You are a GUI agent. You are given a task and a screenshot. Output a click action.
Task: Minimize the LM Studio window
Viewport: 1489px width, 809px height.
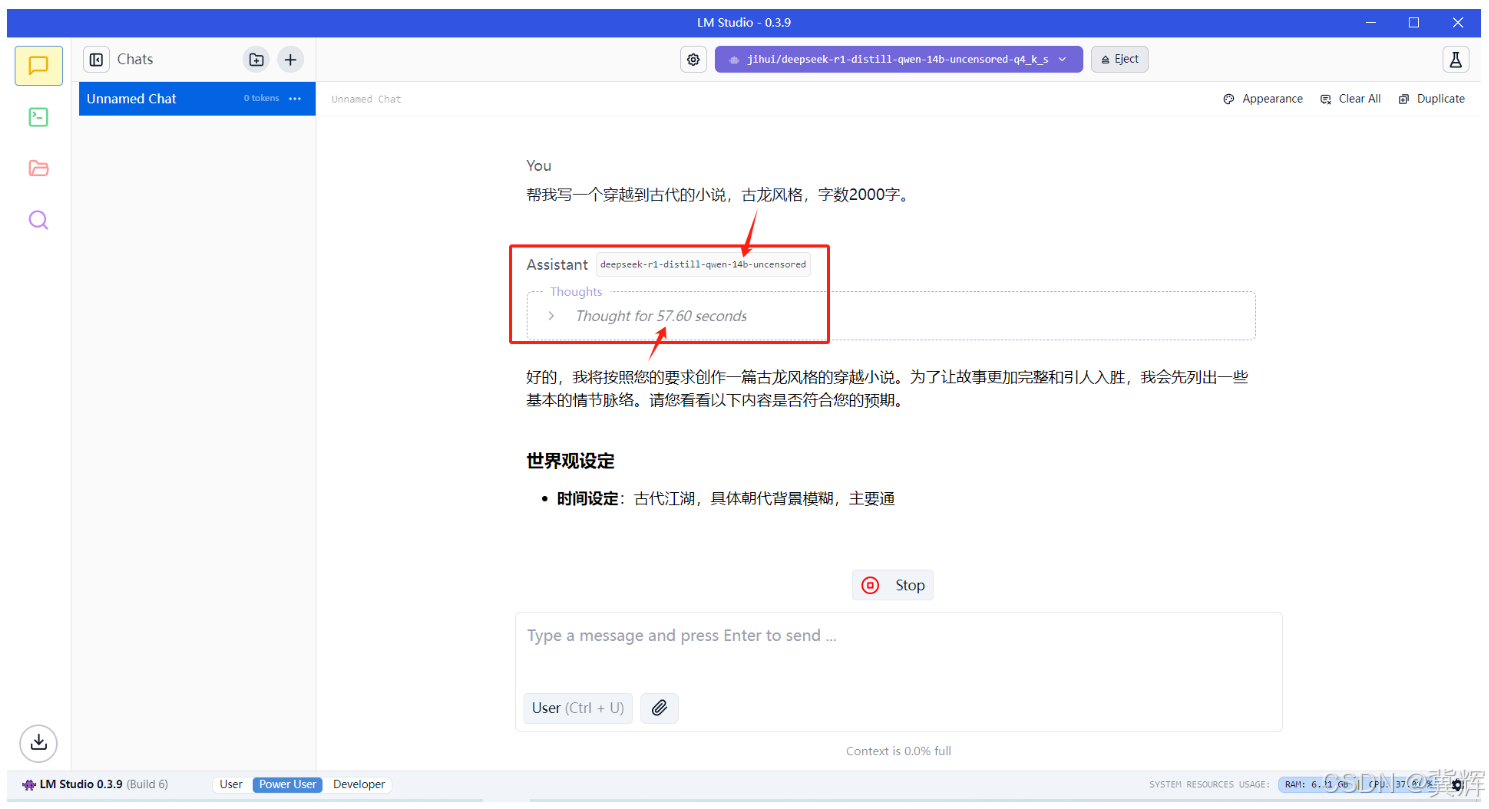[1369, 22]
